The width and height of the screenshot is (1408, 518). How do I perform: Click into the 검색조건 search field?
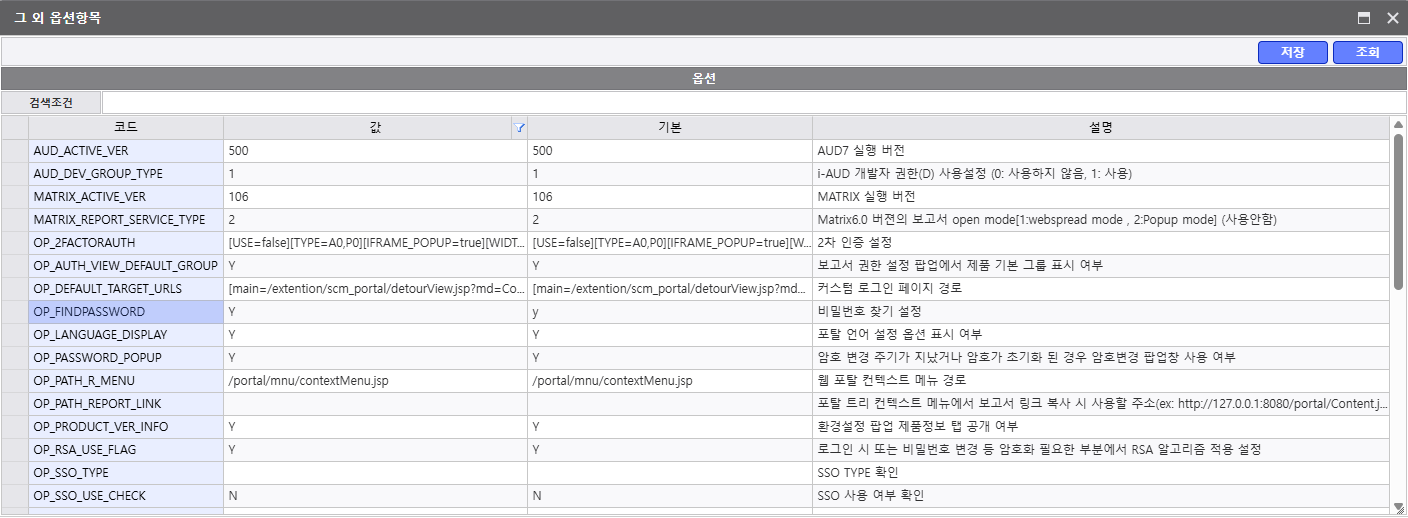click(x=750, y=102)
